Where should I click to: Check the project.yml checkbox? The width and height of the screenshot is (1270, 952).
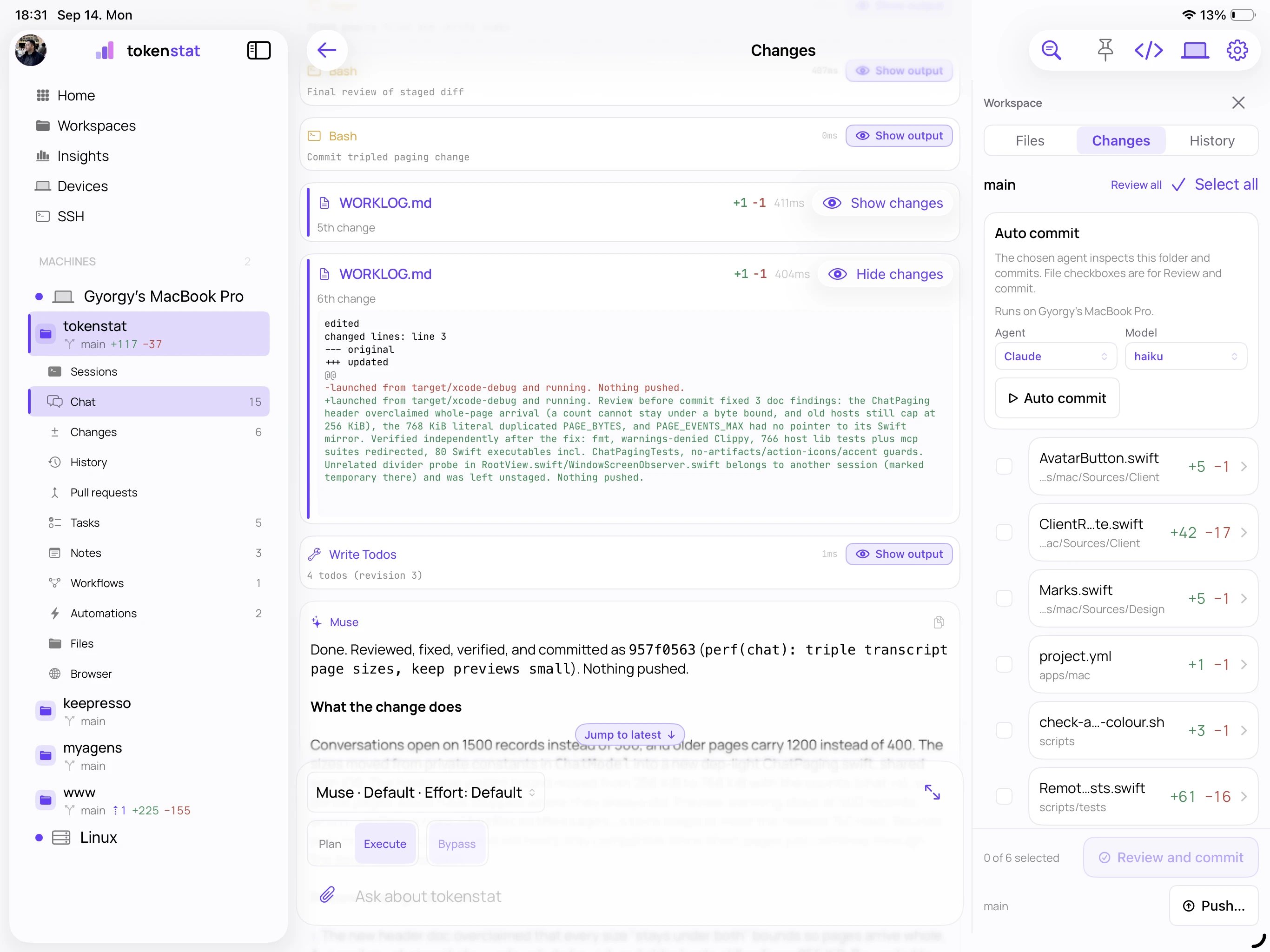(1004, 664)
